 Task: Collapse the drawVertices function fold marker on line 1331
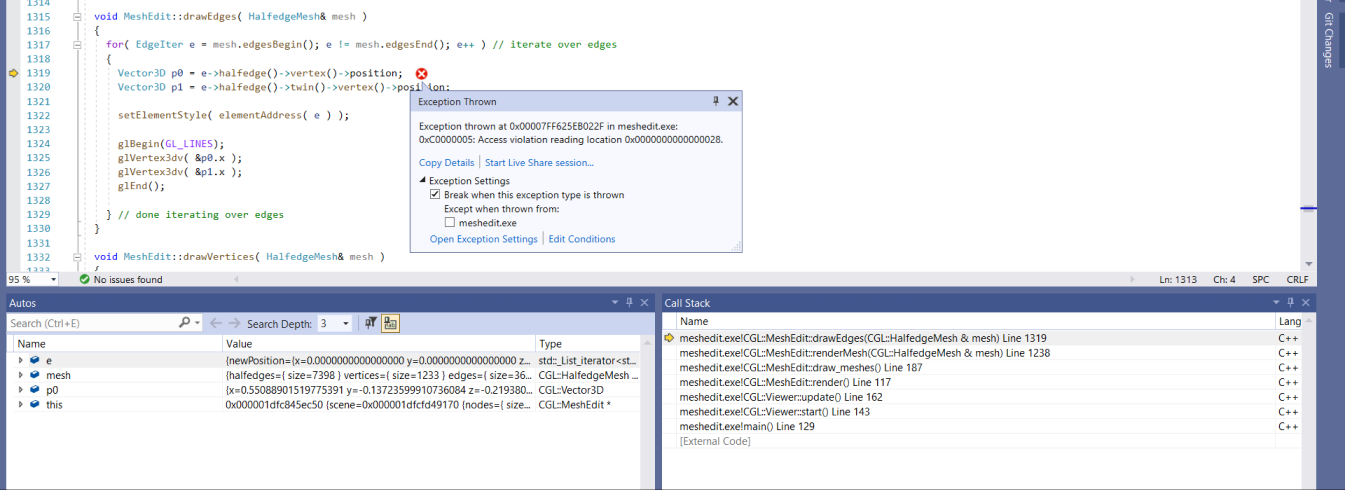pyautogui.click(x=77, y=257)
